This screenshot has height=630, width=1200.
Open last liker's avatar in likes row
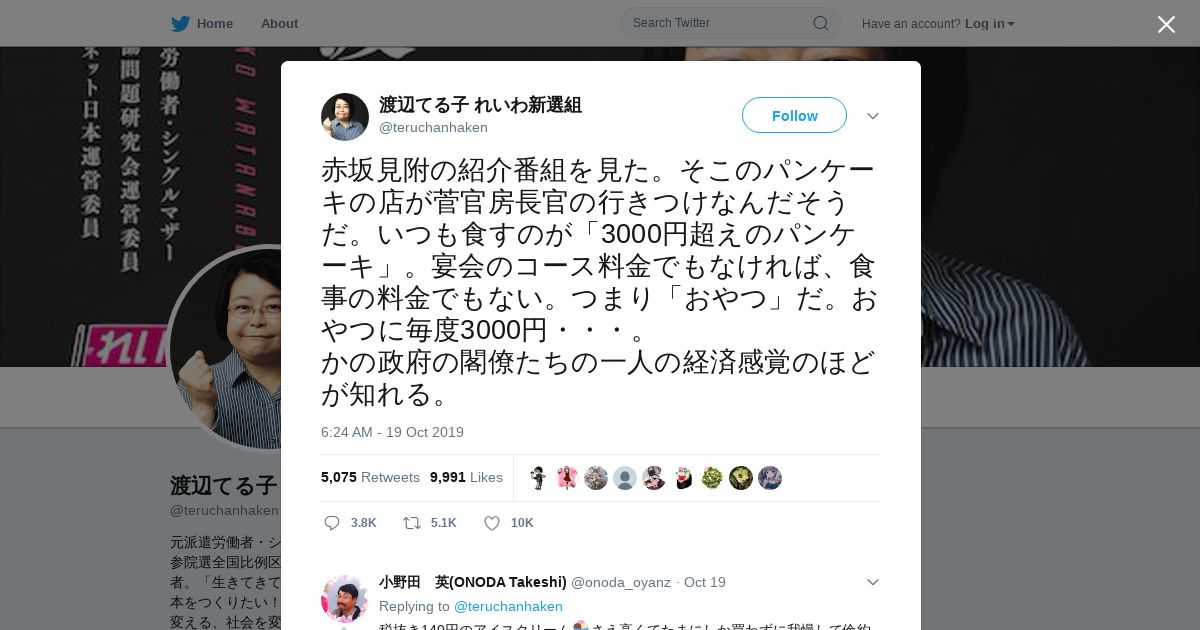(770, 478)
